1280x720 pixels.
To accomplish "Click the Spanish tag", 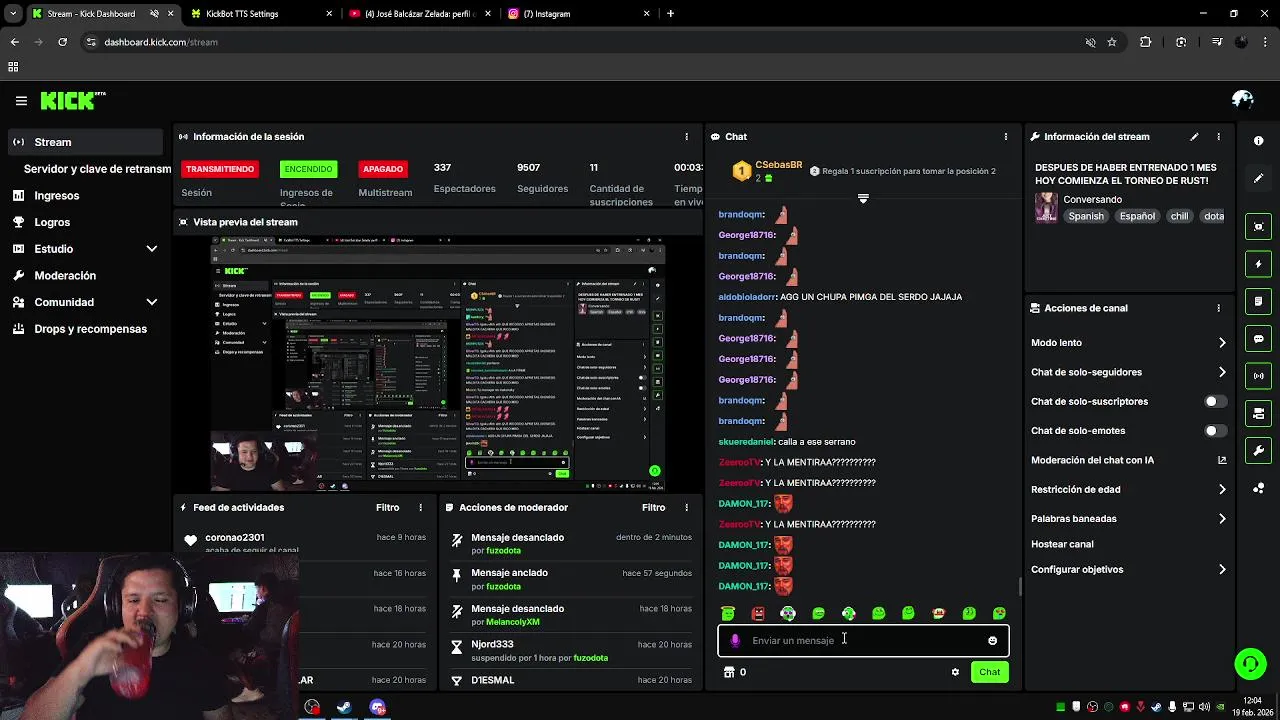I will coord(1086,216).
